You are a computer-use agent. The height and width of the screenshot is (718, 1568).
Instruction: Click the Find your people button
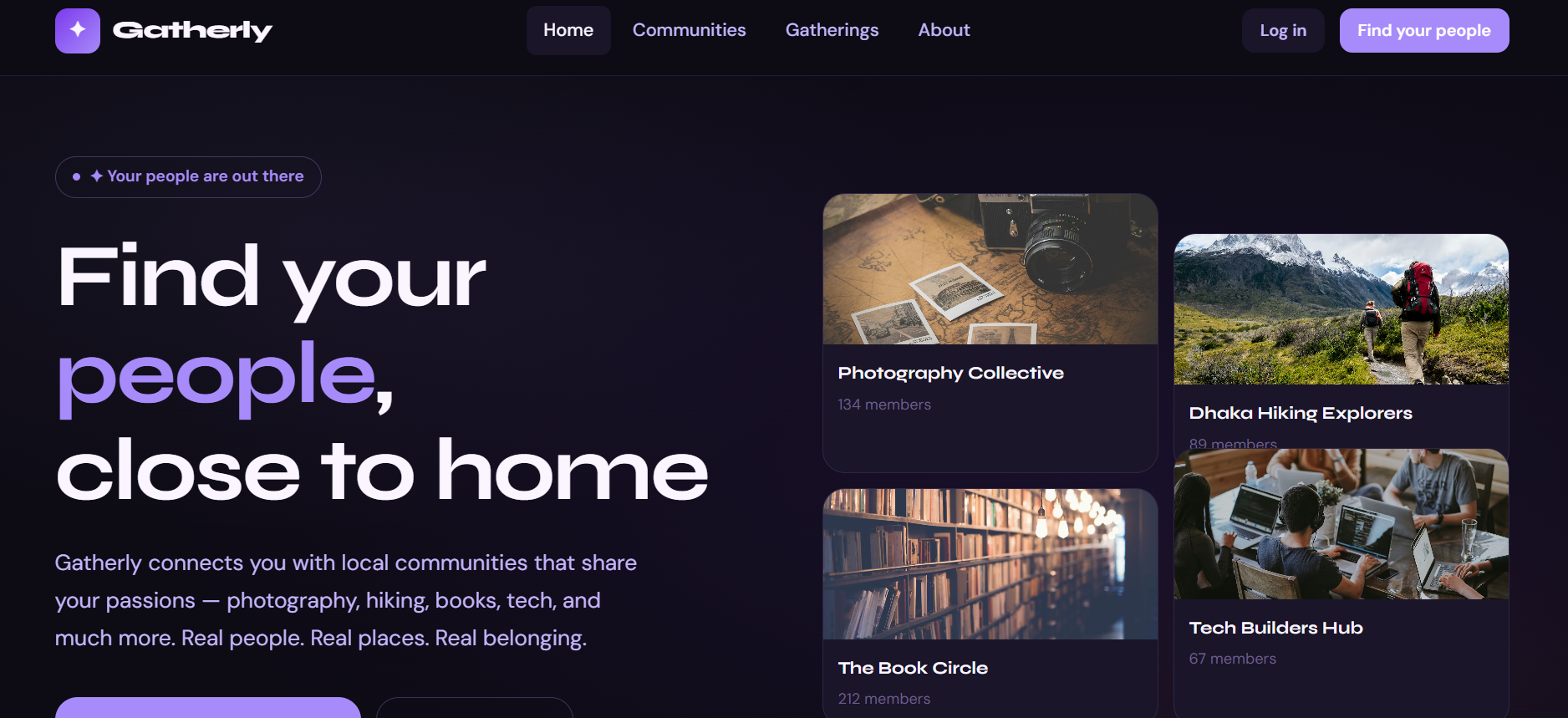(1424, 31)
